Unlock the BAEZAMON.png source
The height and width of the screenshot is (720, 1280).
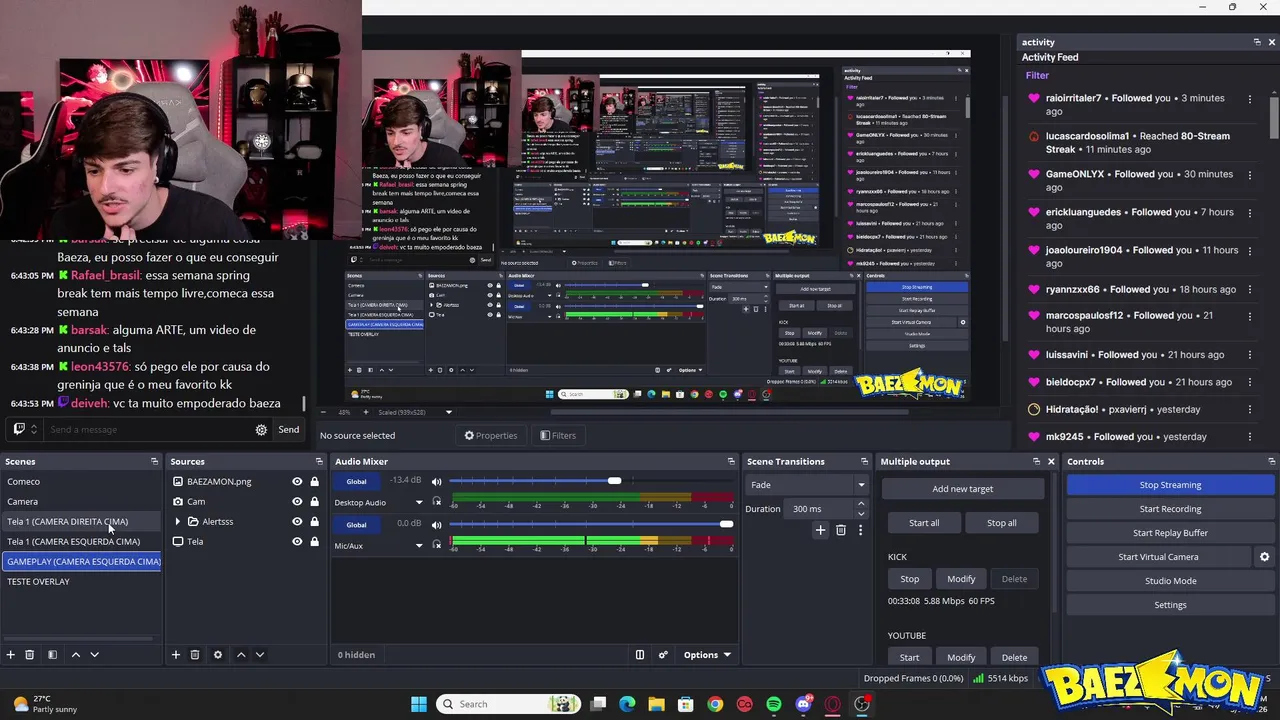(314, 481)
